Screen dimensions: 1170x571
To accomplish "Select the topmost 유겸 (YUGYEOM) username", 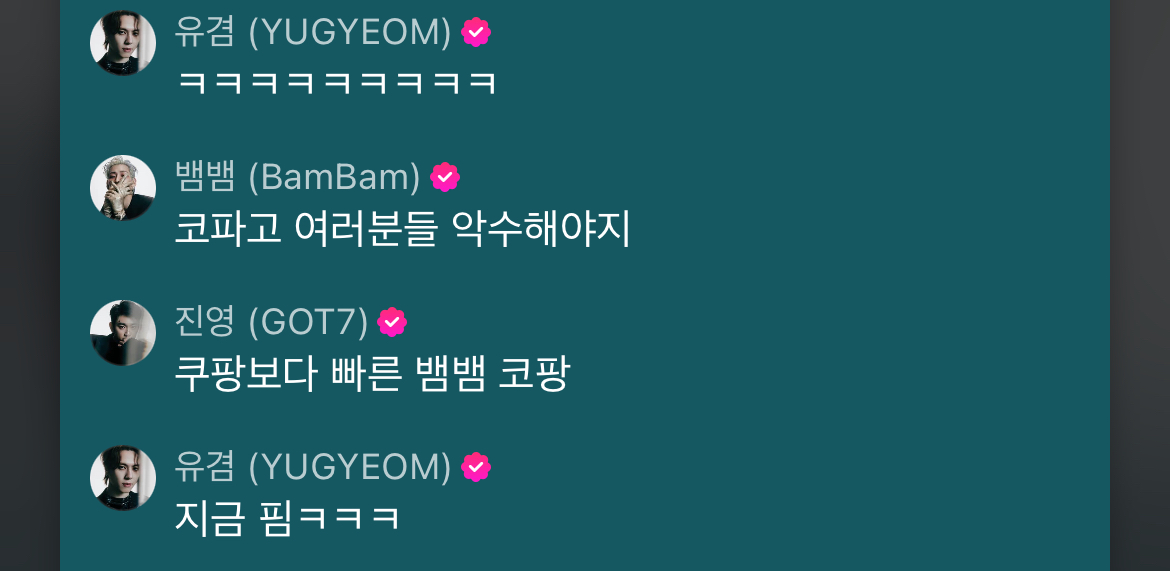I will [313, 33].
